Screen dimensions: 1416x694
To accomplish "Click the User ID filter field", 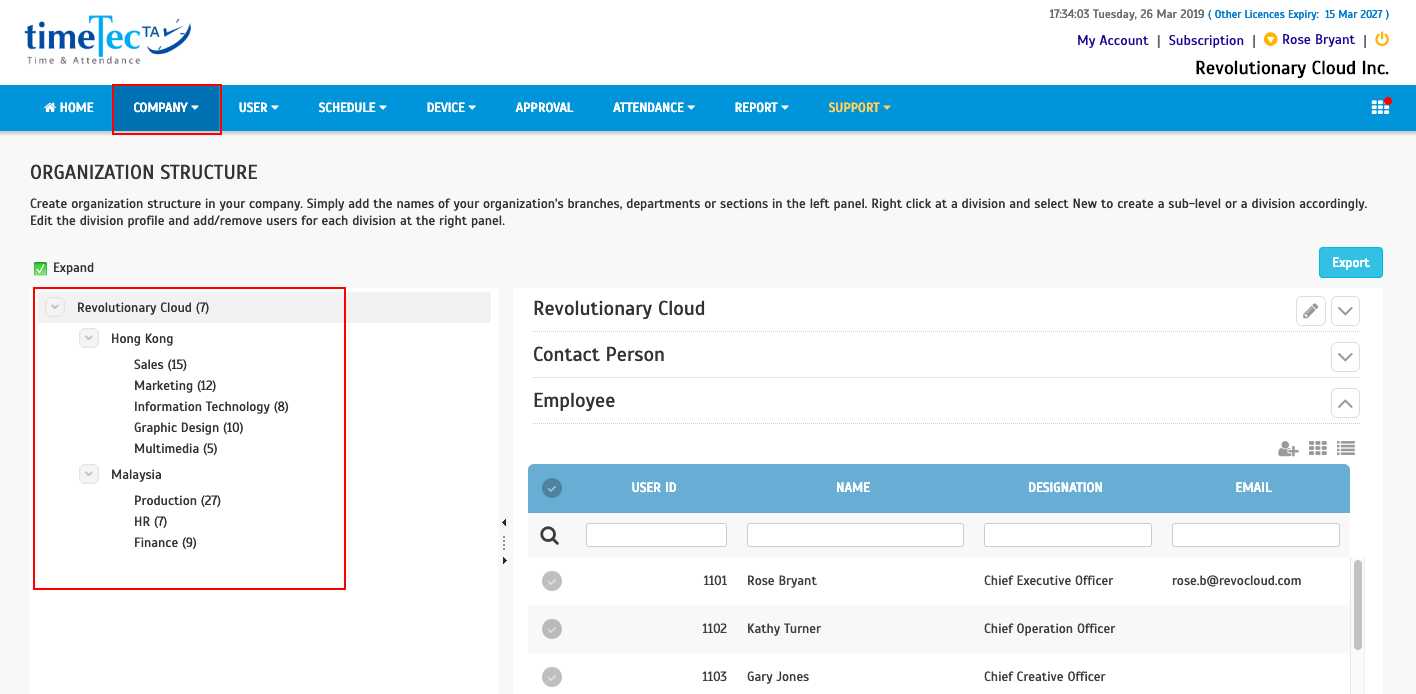I will point(656,535).
